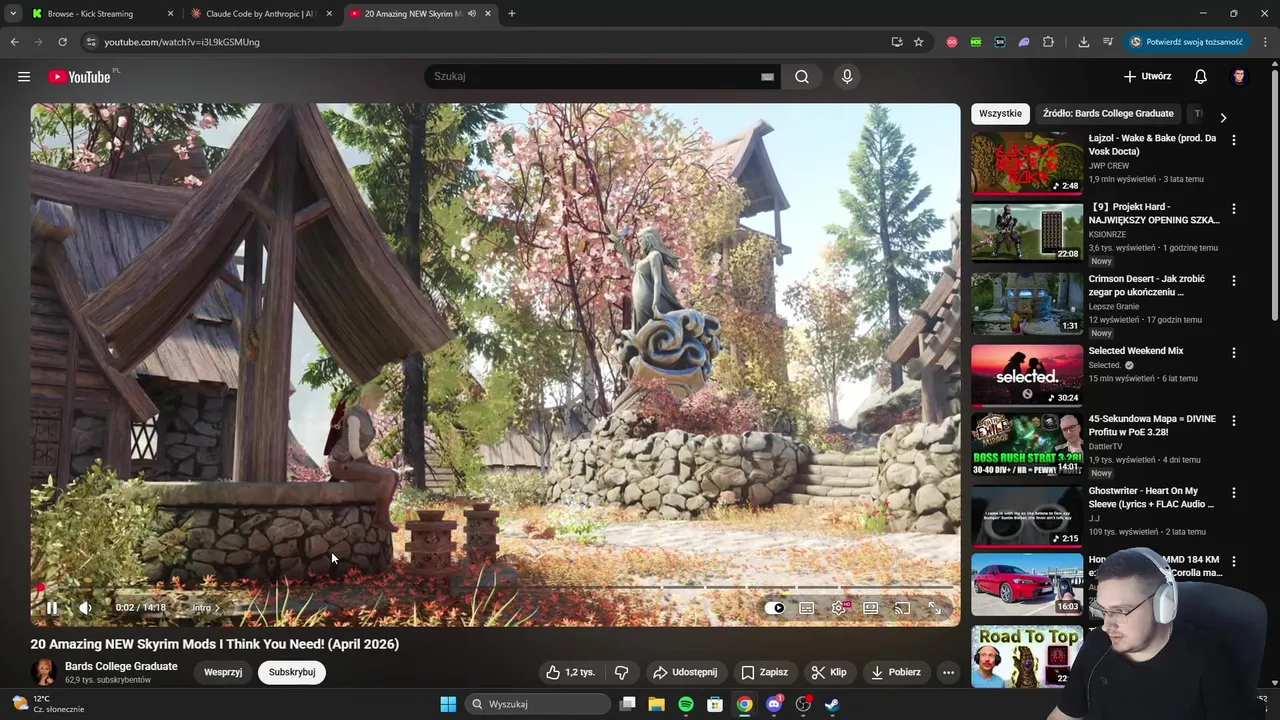
Task: Toggle autoplay switch in player
Action: click(775, 608)
